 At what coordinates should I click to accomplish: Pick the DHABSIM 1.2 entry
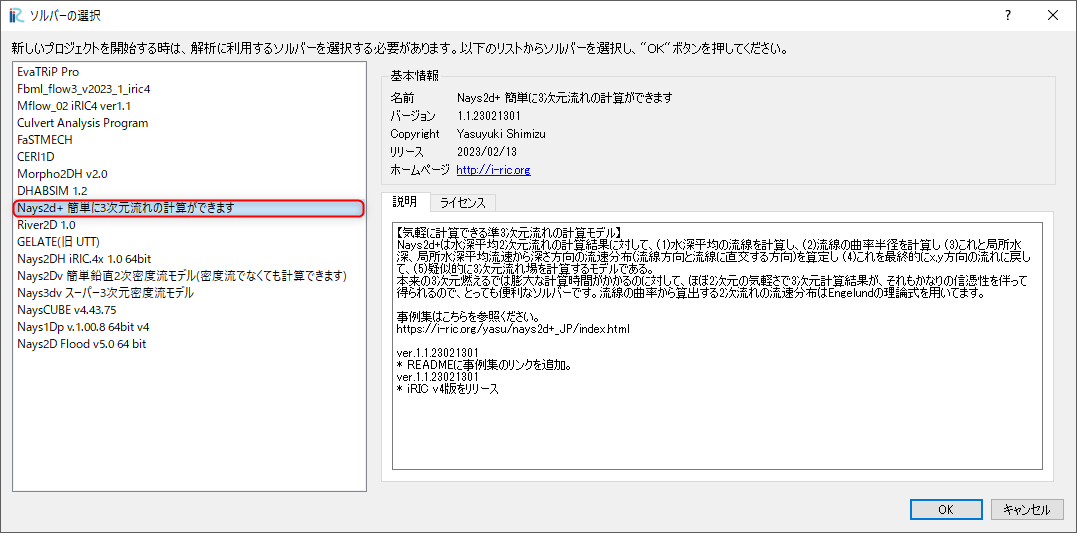52,191
